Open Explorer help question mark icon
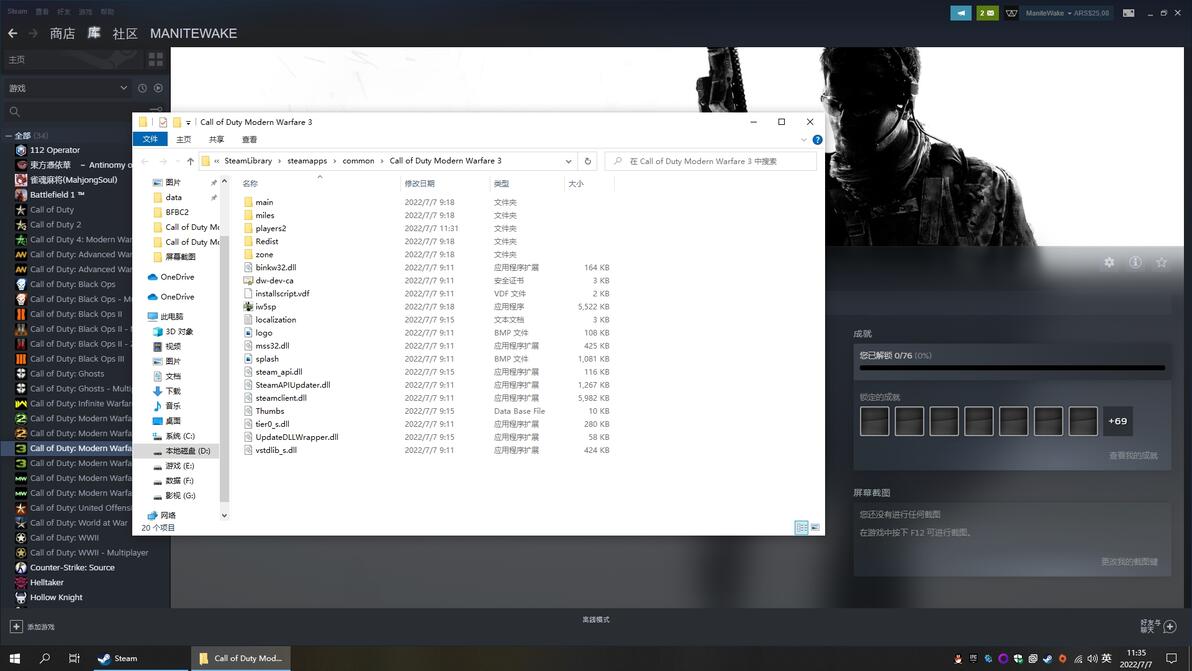Viewport: 1192px width, 671px height. (x=817, y=140)
